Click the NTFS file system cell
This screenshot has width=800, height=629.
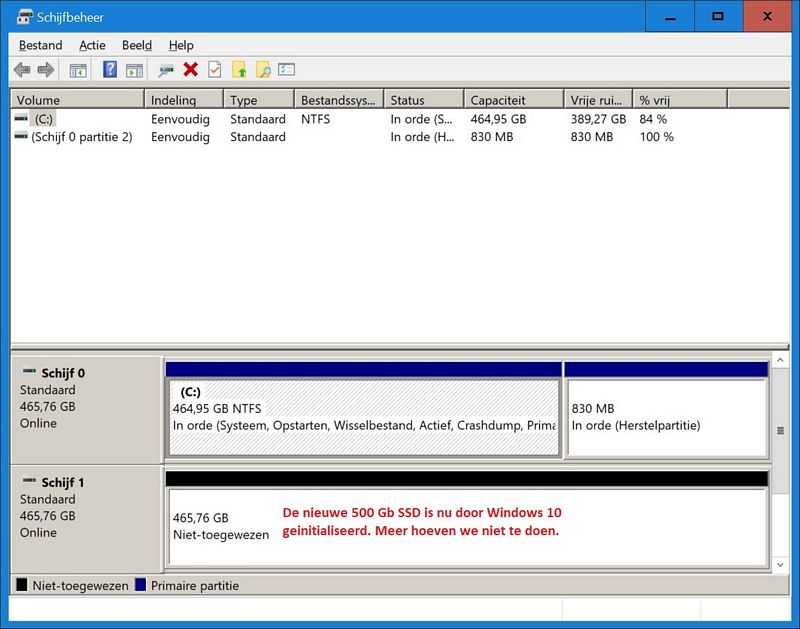315,119
